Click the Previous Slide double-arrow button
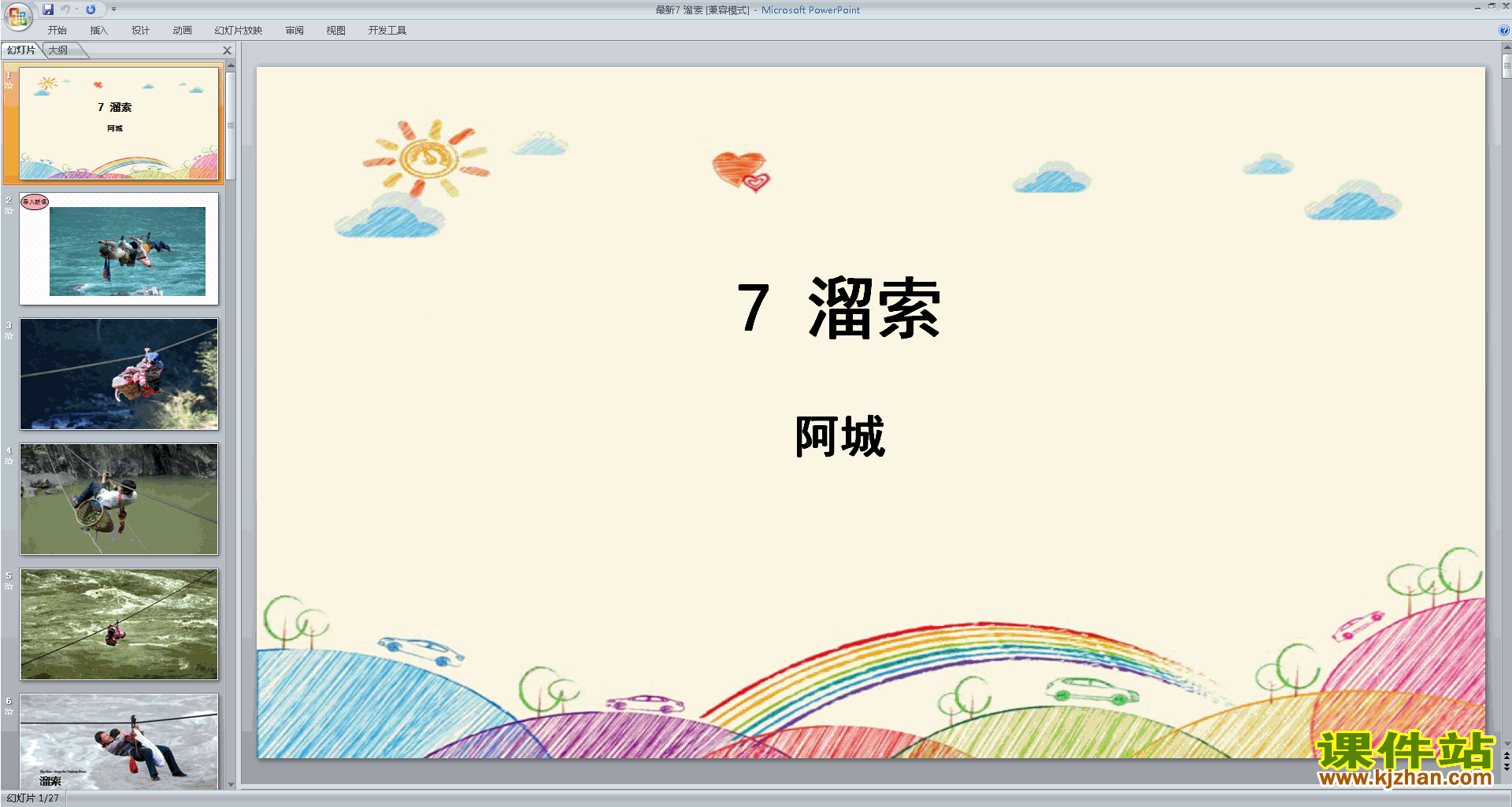The image size is (1512, 807). point(1506,756)
